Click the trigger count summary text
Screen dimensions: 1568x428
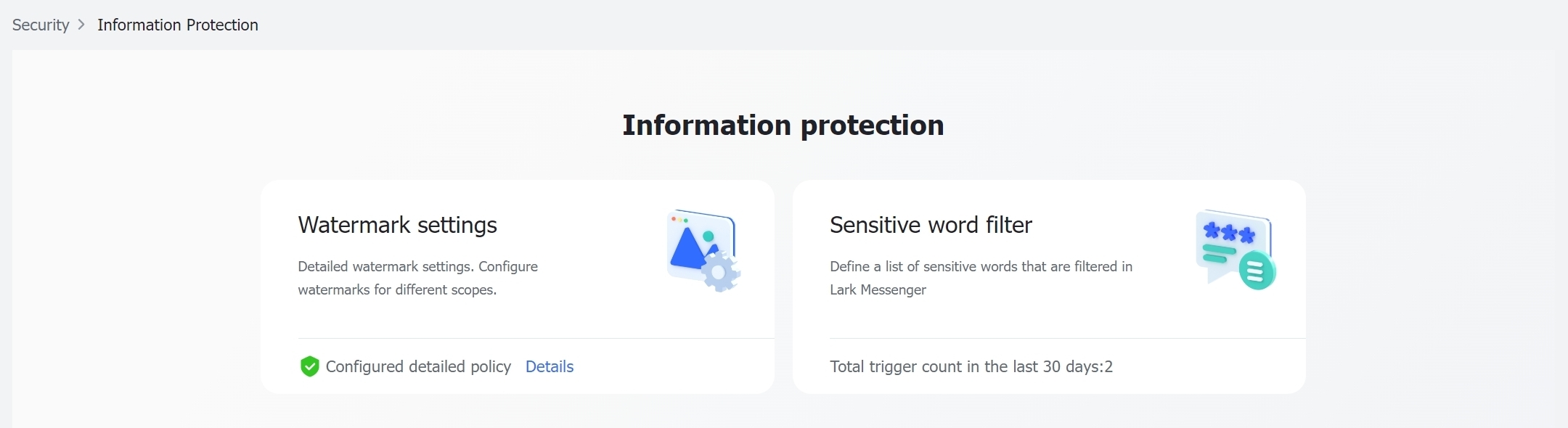click(971, 367)
